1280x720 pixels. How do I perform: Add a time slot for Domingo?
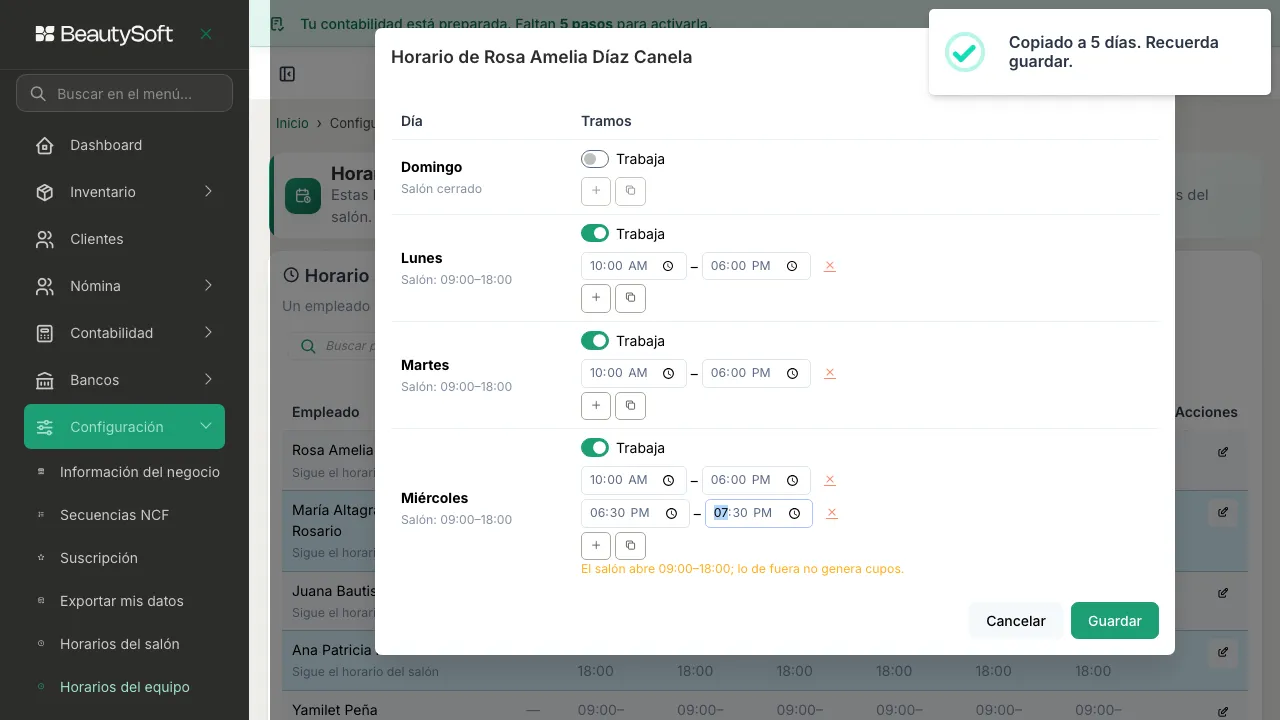[596, 191]
